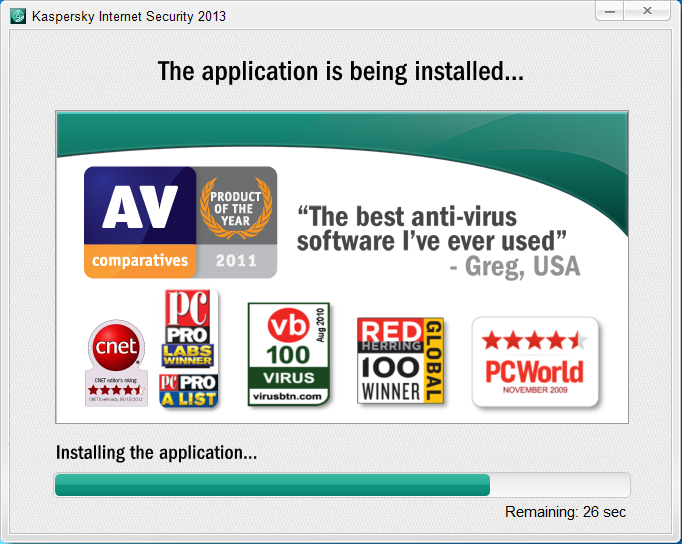Click the "Kaspersky Internet Security 2013" window title
This screenshot has height=544, width=682.
click(x=129, y=17)
